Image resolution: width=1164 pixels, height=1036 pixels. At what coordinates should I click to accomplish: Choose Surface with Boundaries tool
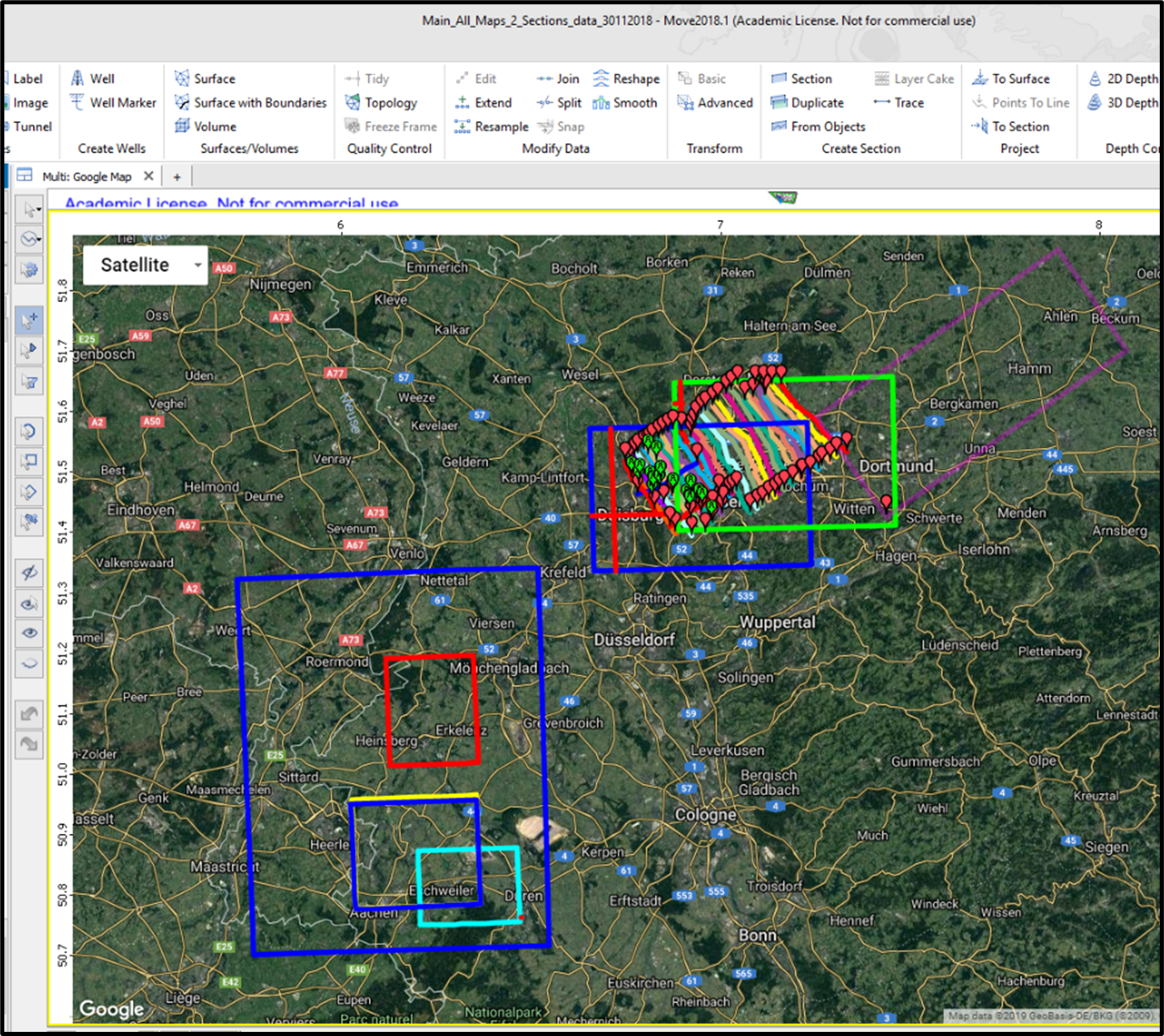[251, 103]
